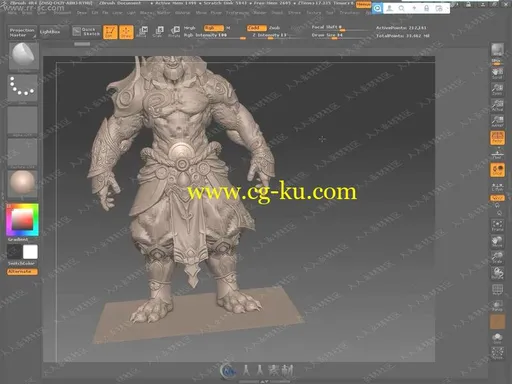
Task: Open the material sphere selector
Action: pos(22,184)
